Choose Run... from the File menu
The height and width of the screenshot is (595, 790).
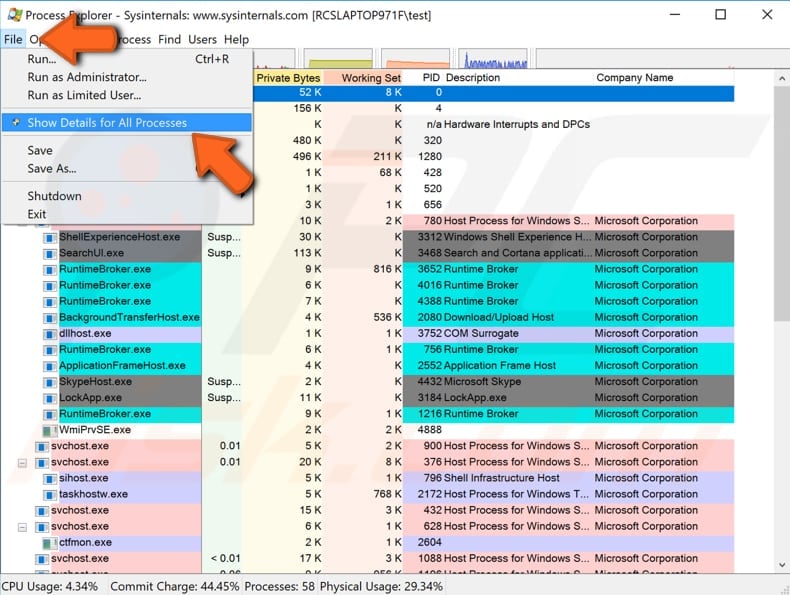(x=127, y=59)
